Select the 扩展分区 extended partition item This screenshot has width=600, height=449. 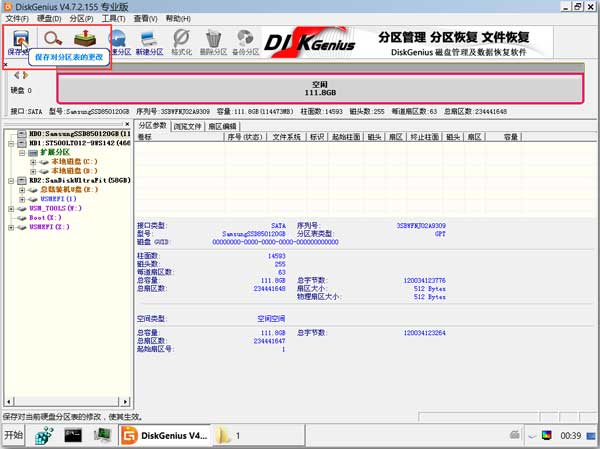coord(55,152)
